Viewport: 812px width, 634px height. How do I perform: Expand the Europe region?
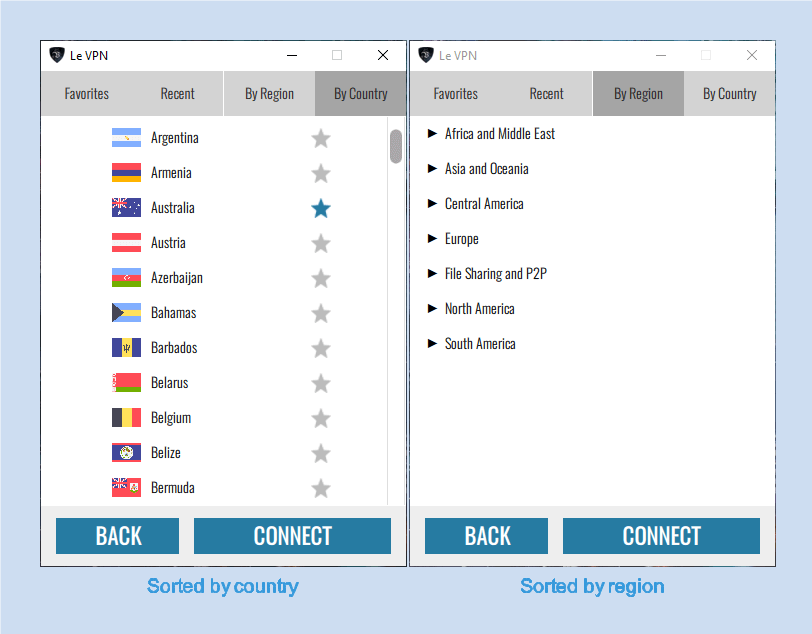tap(461, 238)
